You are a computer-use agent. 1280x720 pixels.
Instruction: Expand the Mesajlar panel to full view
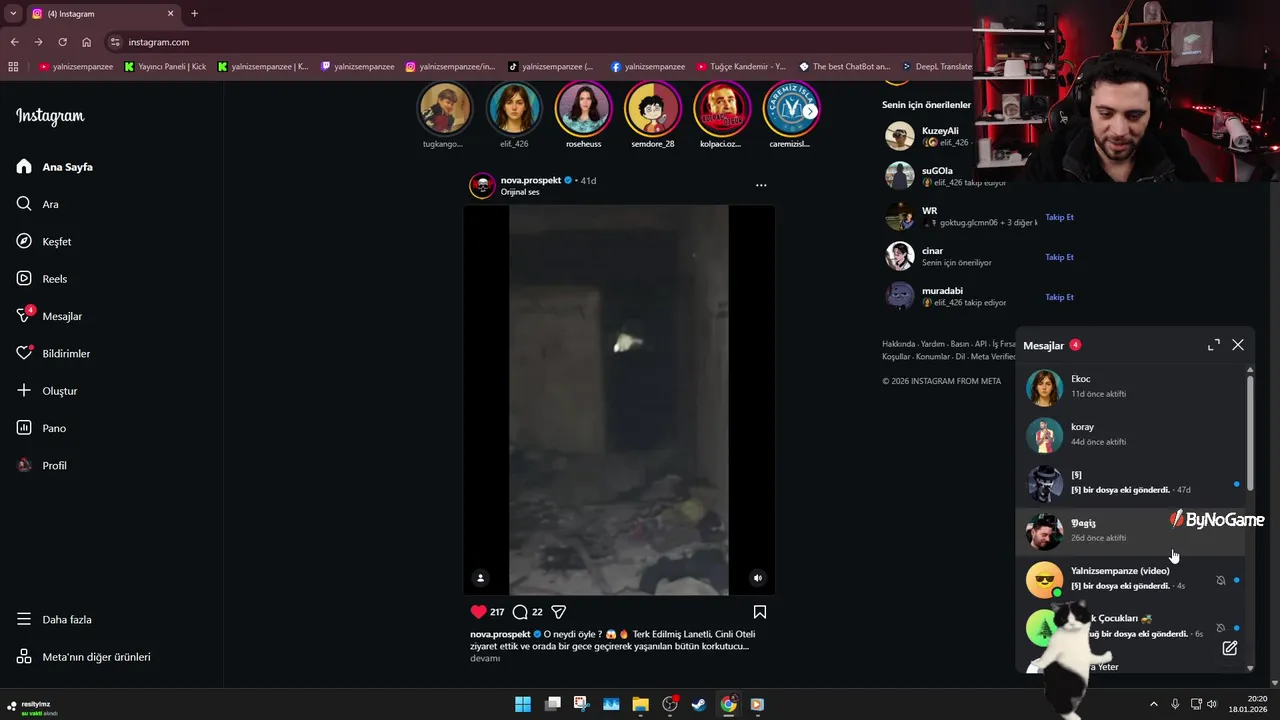click(x=1214, y=345)
